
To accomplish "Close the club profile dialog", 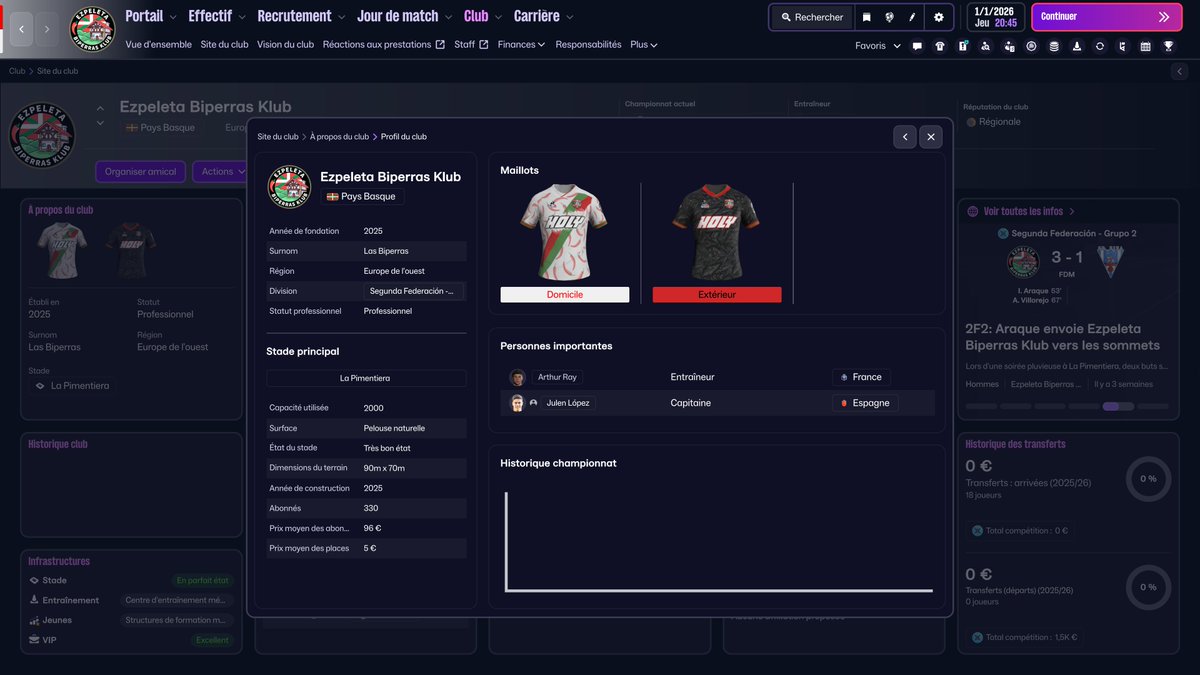I will tap(930, 137).
